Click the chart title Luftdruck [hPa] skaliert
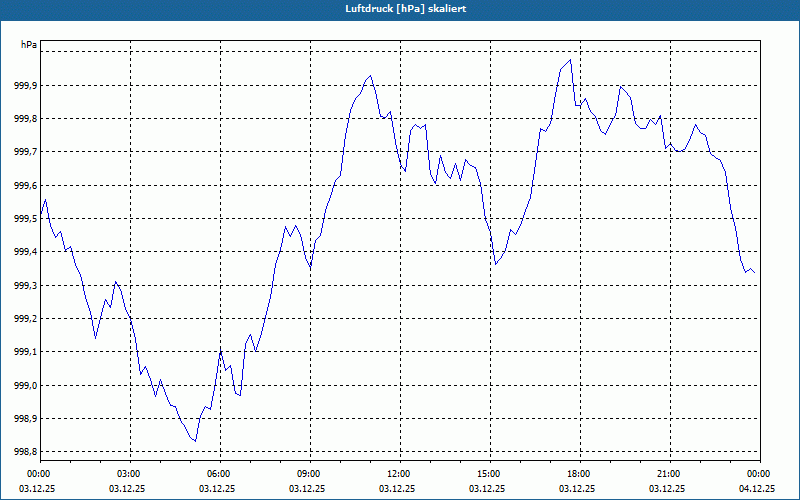Image resolution: width=800 pixels, height=500 pixels. (x=405, y=9)
